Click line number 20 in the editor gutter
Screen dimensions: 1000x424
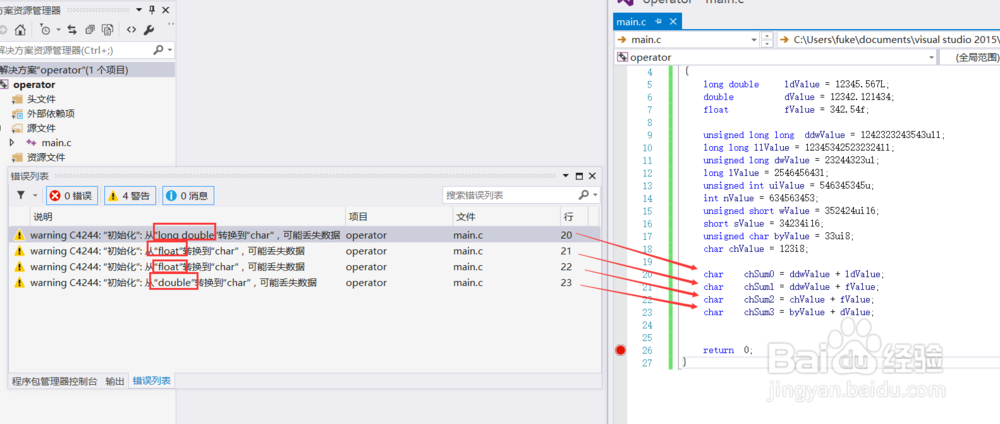click(x=647, y=274)
